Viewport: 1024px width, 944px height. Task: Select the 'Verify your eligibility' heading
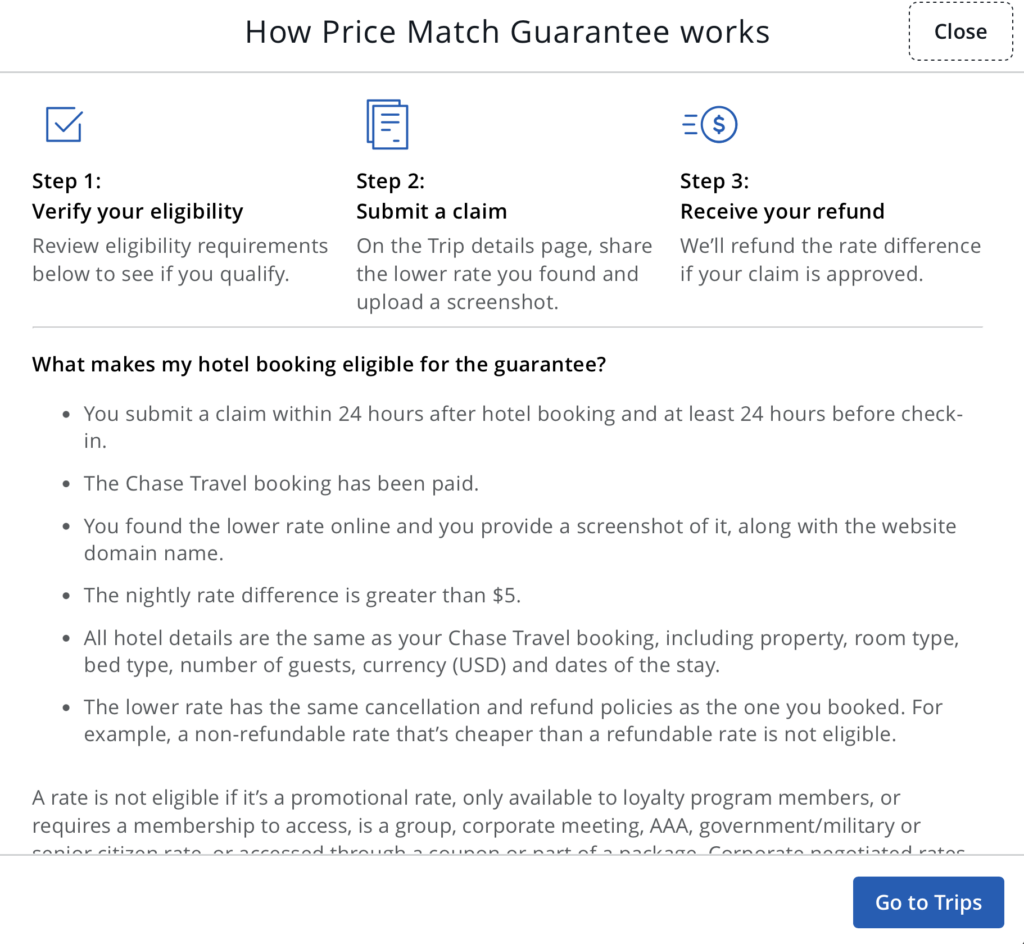click(137, 211)
